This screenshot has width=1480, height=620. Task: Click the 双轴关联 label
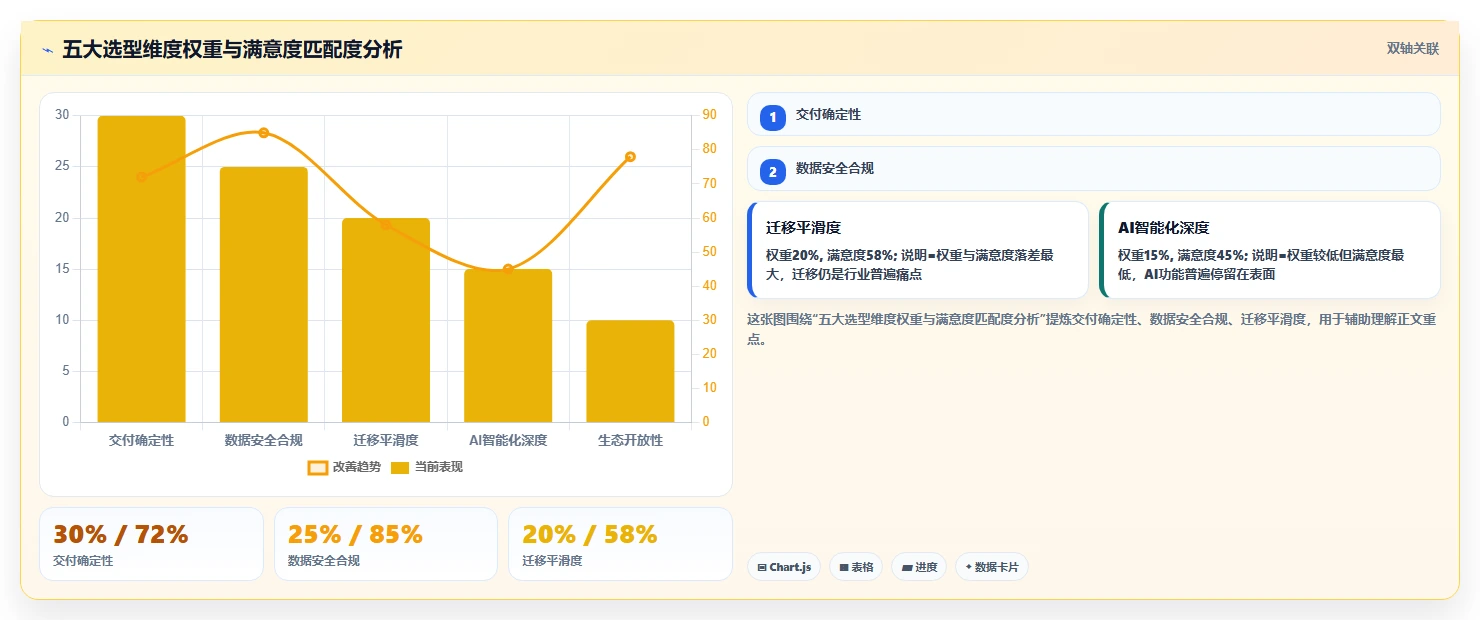coord(1412,49)
